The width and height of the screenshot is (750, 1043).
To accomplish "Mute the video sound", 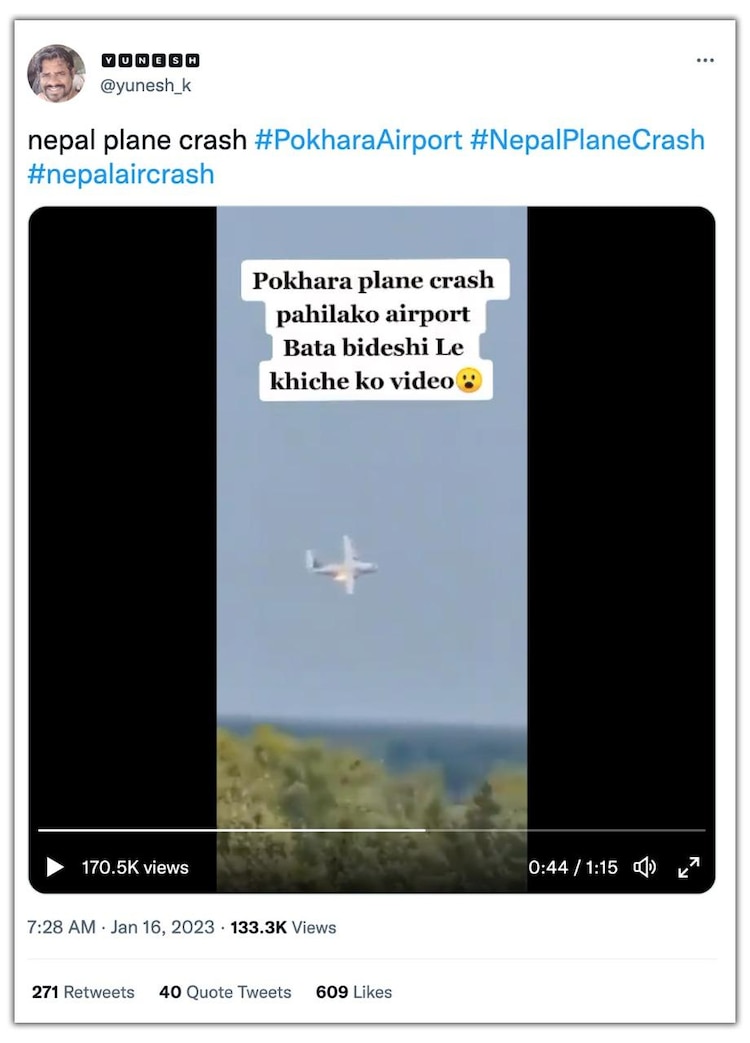I will 645,867.
